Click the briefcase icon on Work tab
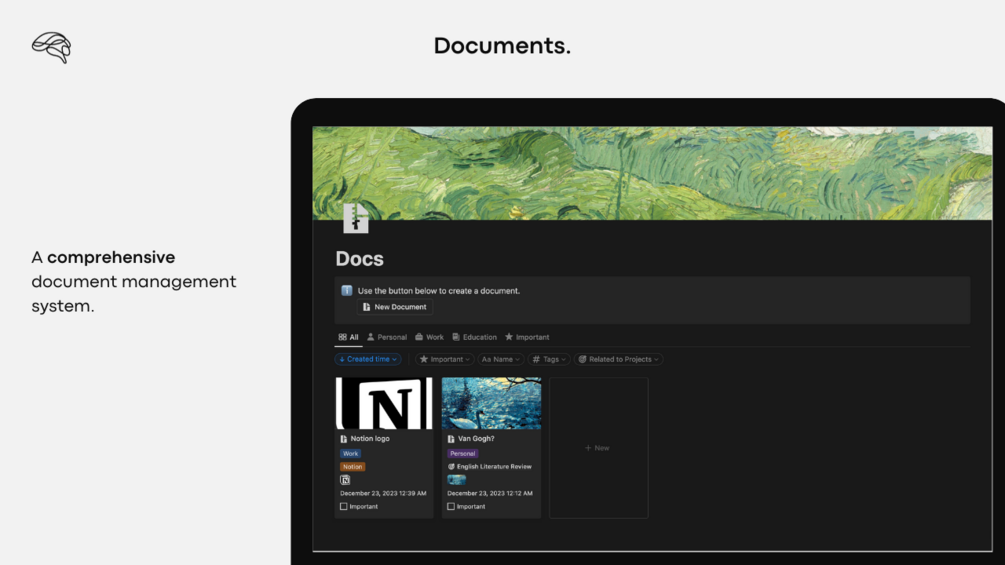The height and width of the screenshot is (565, 1005). click(419, 337)
